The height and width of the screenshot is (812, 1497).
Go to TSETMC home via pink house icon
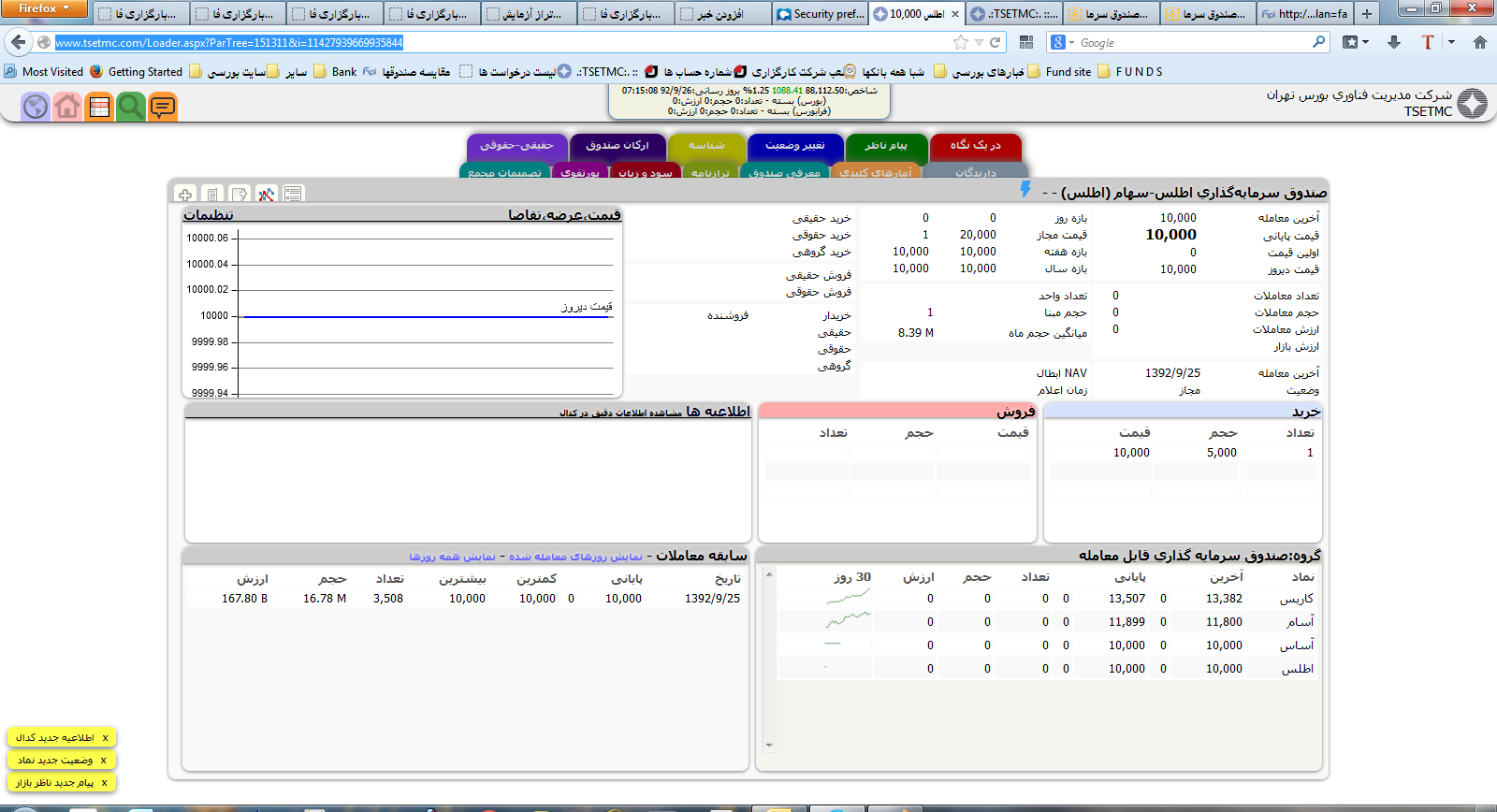point(67,107)
